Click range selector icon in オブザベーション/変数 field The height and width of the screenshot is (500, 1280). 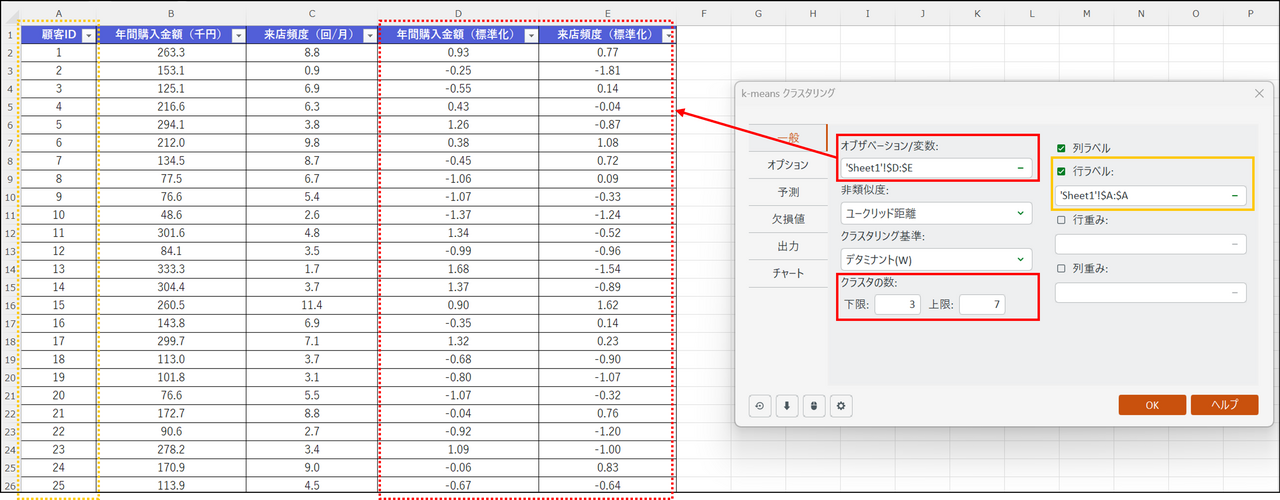point(1019,169)
